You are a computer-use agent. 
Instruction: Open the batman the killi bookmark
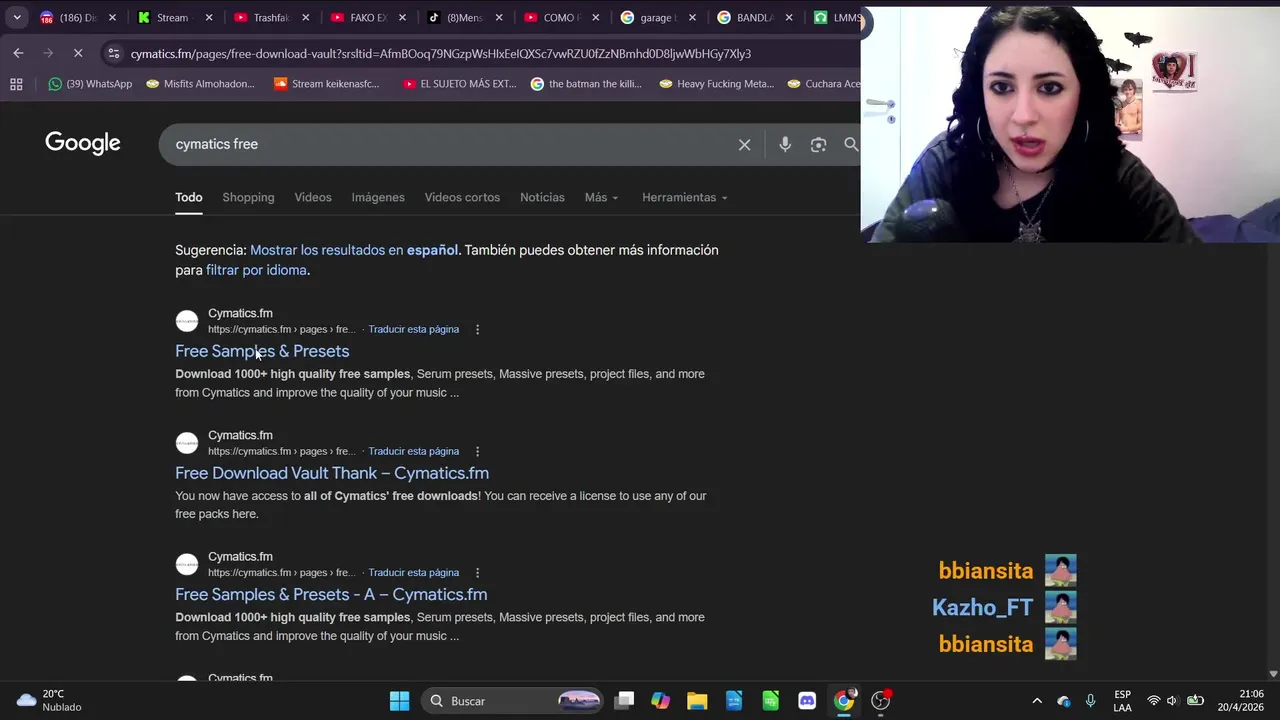coord(587,84)
